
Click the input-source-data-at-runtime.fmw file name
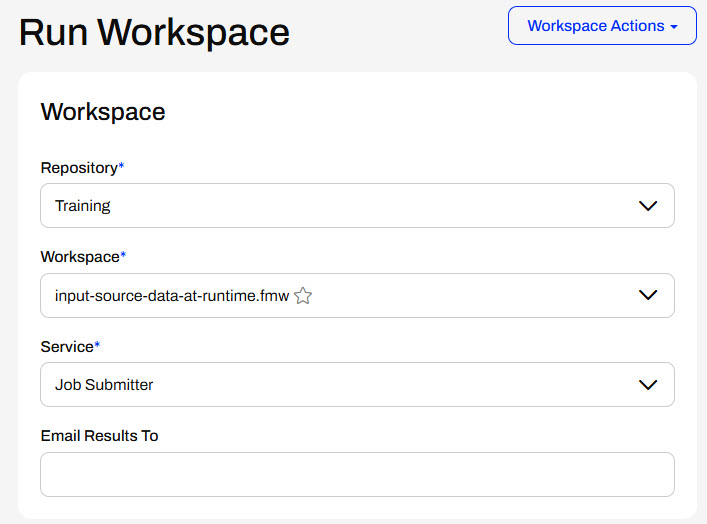pyautogui.click(x=172, y=296)
